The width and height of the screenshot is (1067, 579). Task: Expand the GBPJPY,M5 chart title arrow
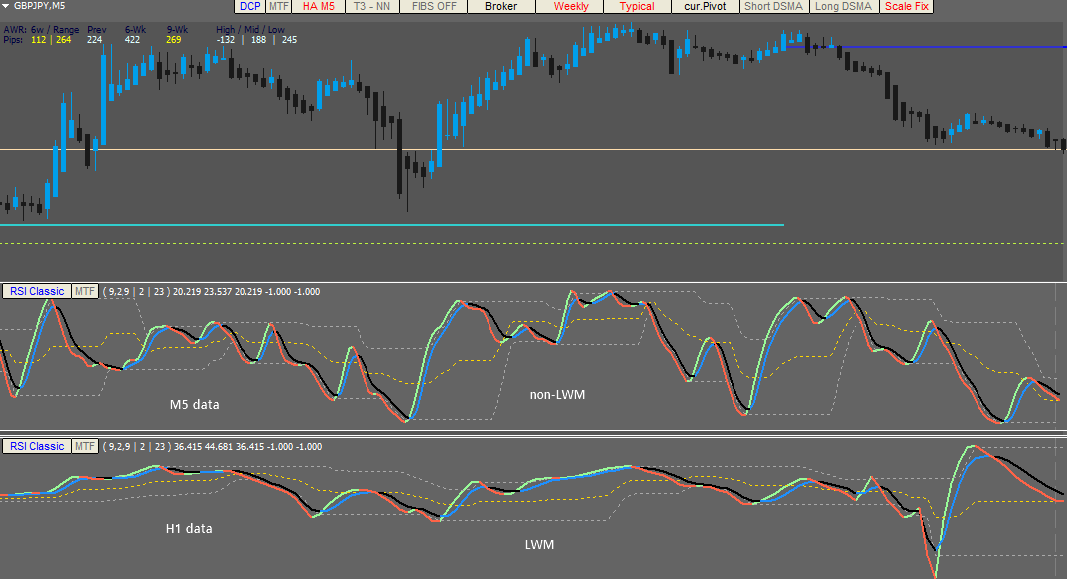(5, 5)
